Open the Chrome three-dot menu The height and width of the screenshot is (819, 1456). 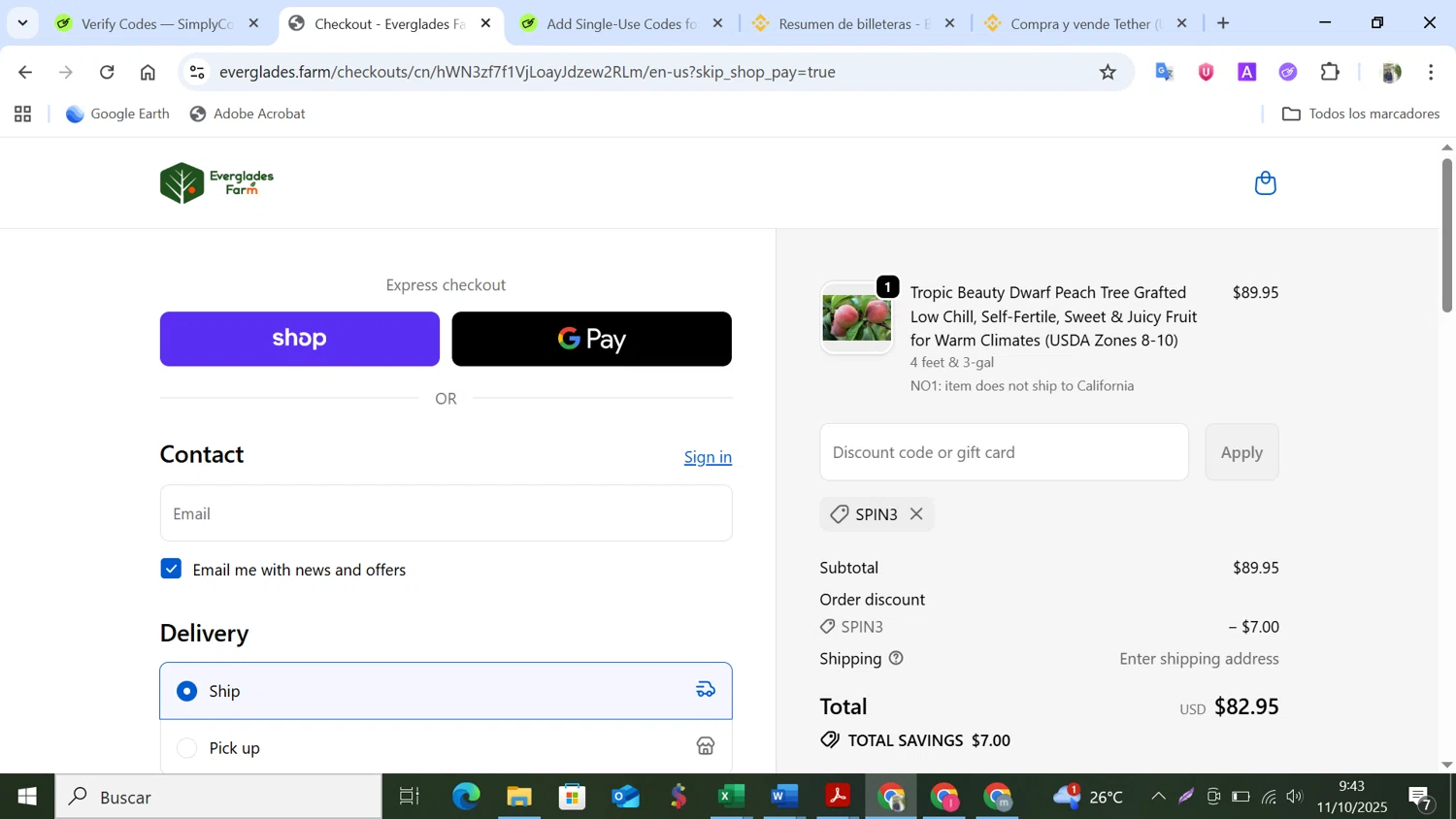click(x=1431, y=72)
